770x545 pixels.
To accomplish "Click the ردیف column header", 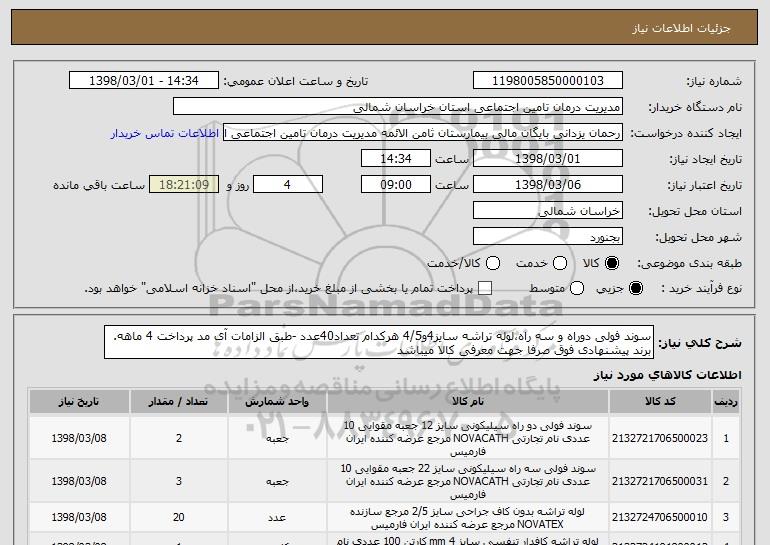I will tap(726, 402).
